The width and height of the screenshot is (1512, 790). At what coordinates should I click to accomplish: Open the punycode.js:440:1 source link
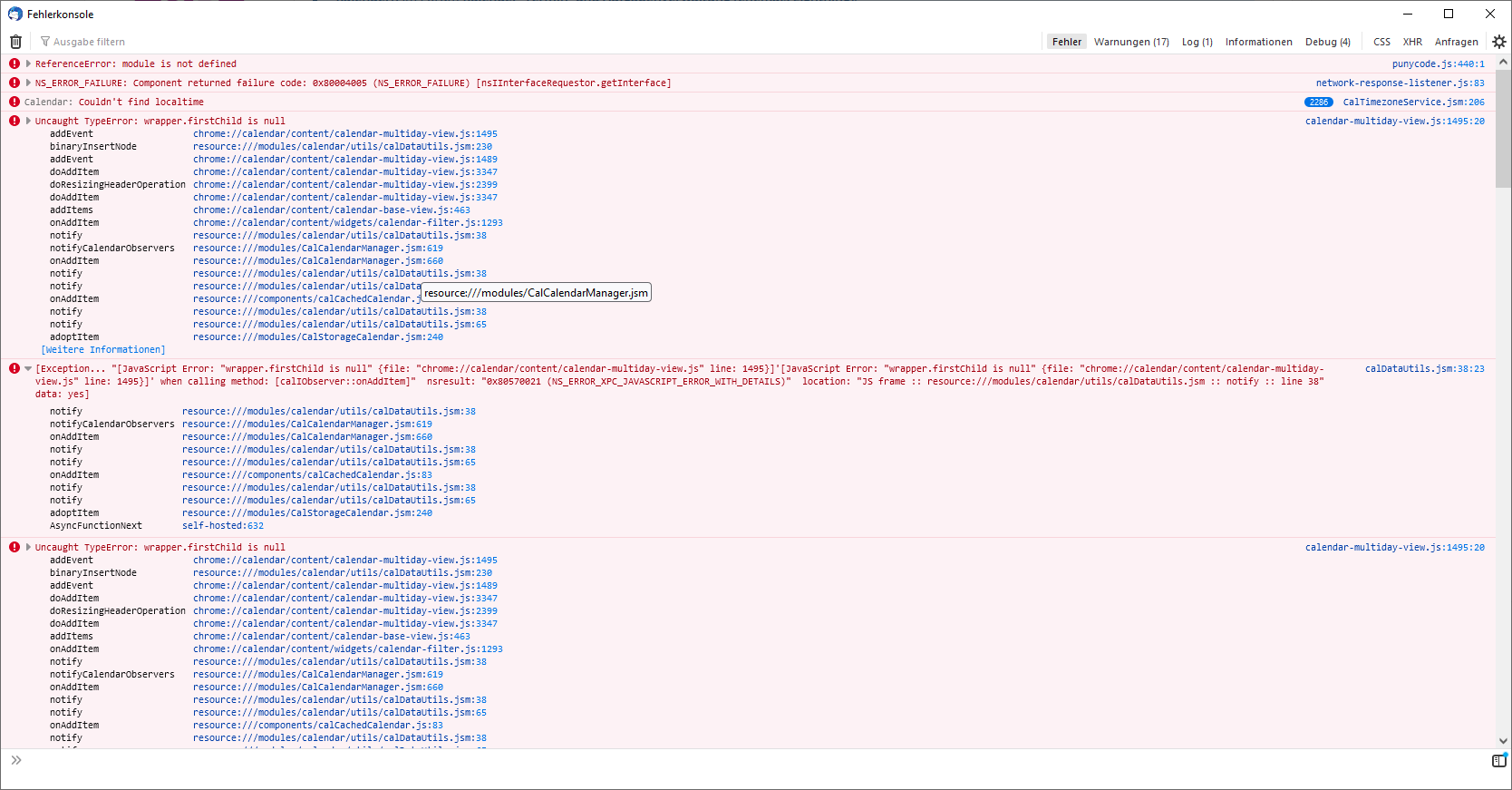(1438, 64)
